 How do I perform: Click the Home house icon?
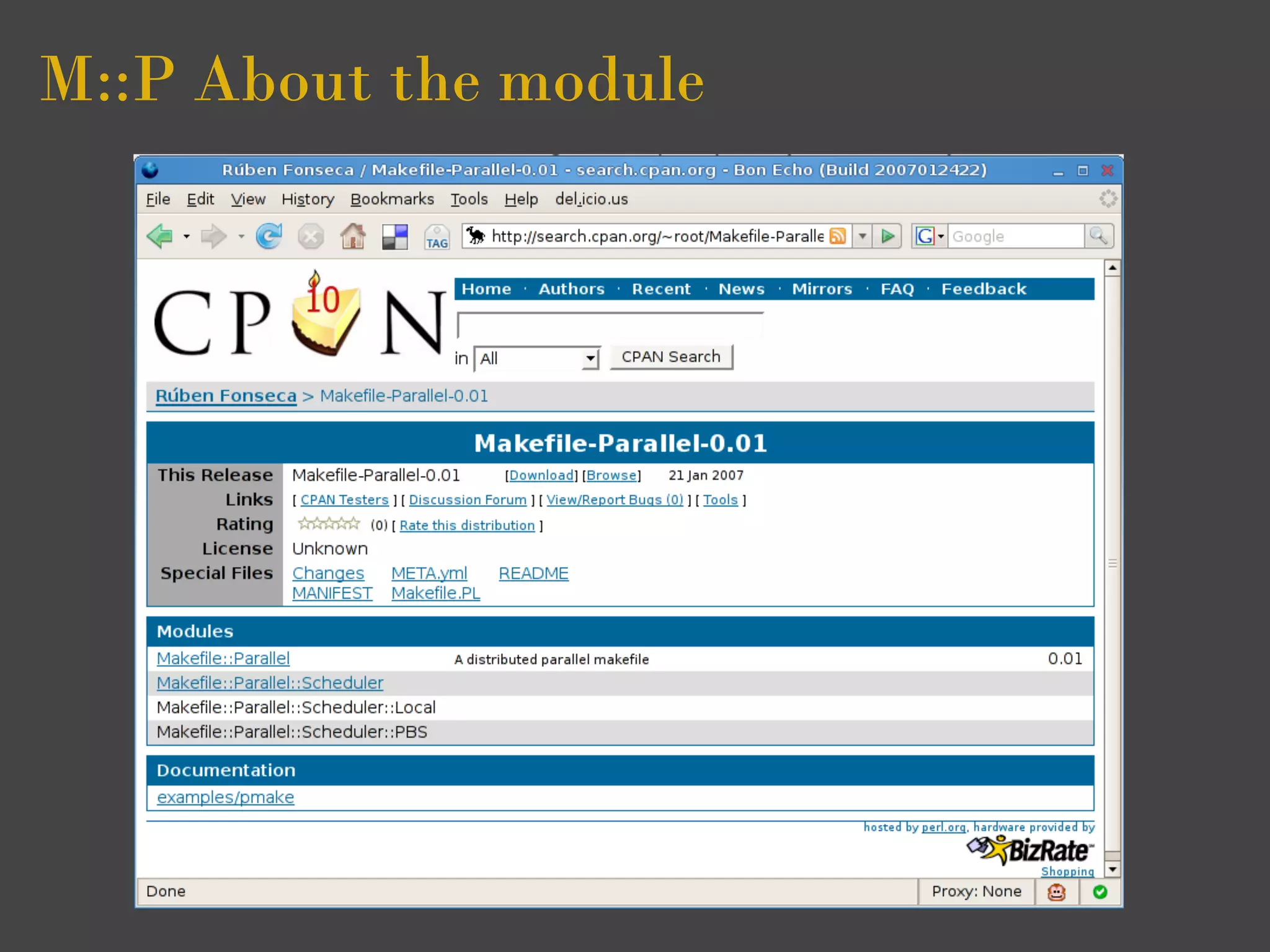click(x=353, y=236)
